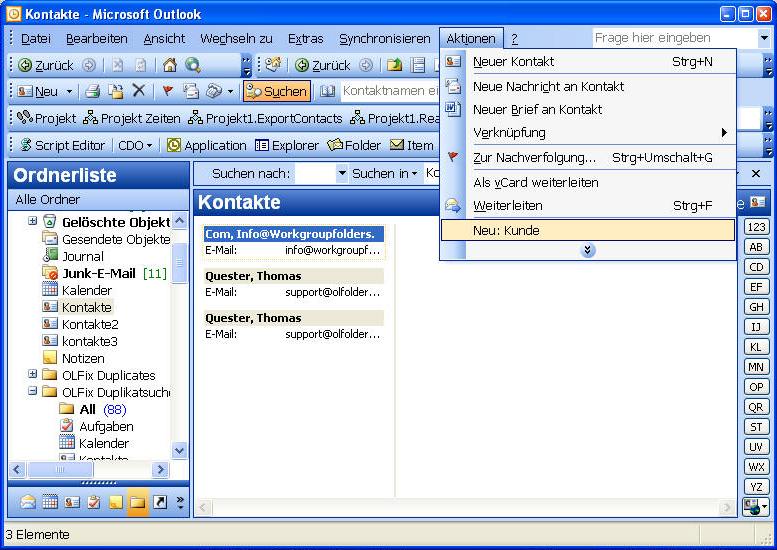This screenshot has height=550, width=777.
Task: Click the move to folder toolbar icon
Action: pyautogui.click(x=116, y=91)
